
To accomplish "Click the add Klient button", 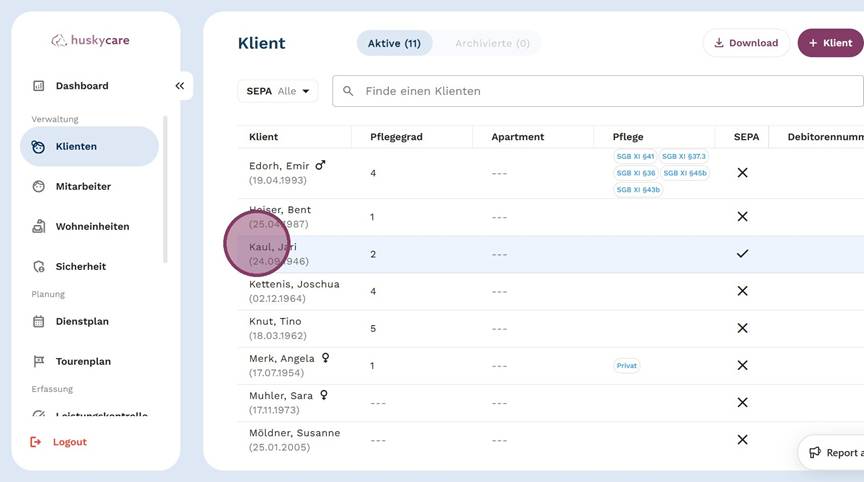I will 830,43.
